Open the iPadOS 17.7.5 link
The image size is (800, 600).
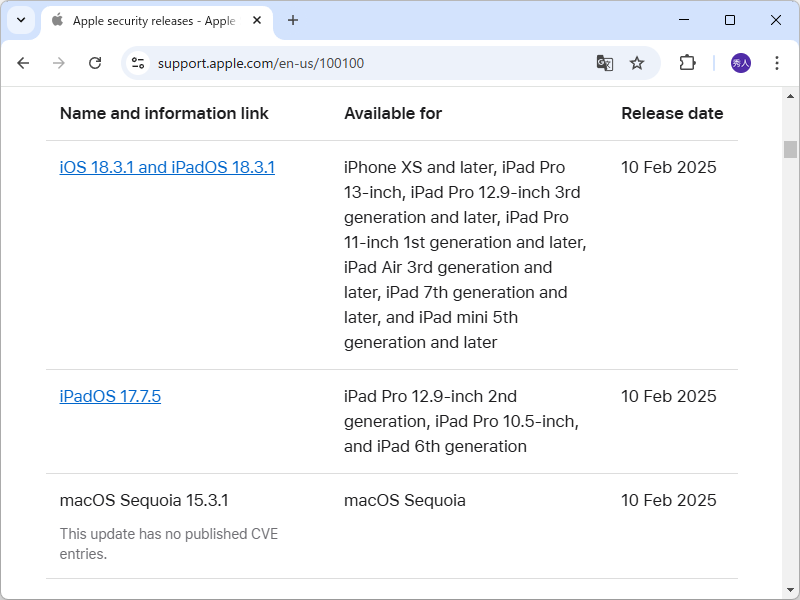click(x=110, y=396)
